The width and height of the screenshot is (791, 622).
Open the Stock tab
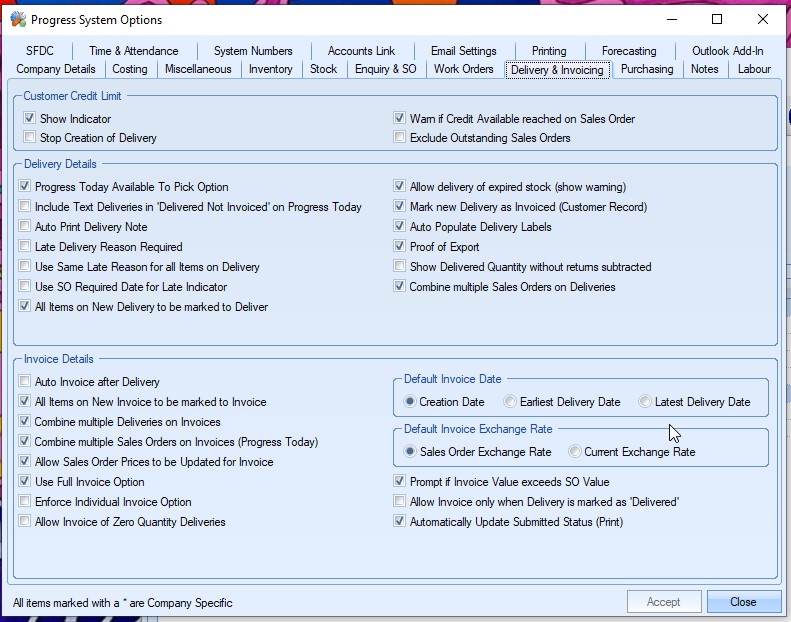(x=323, y=69)
